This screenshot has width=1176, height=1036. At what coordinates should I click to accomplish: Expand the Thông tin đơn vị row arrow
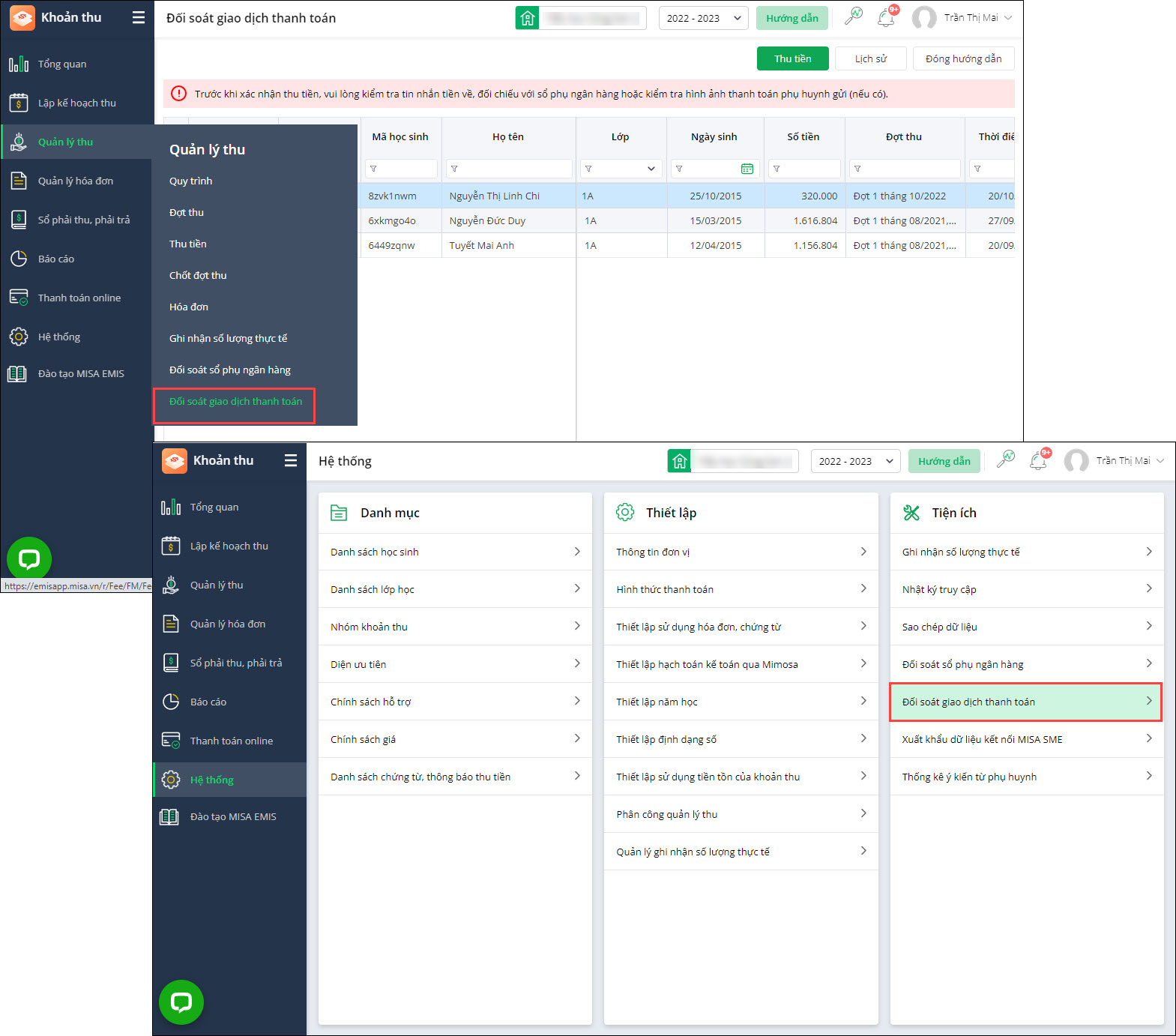[863, 552]
